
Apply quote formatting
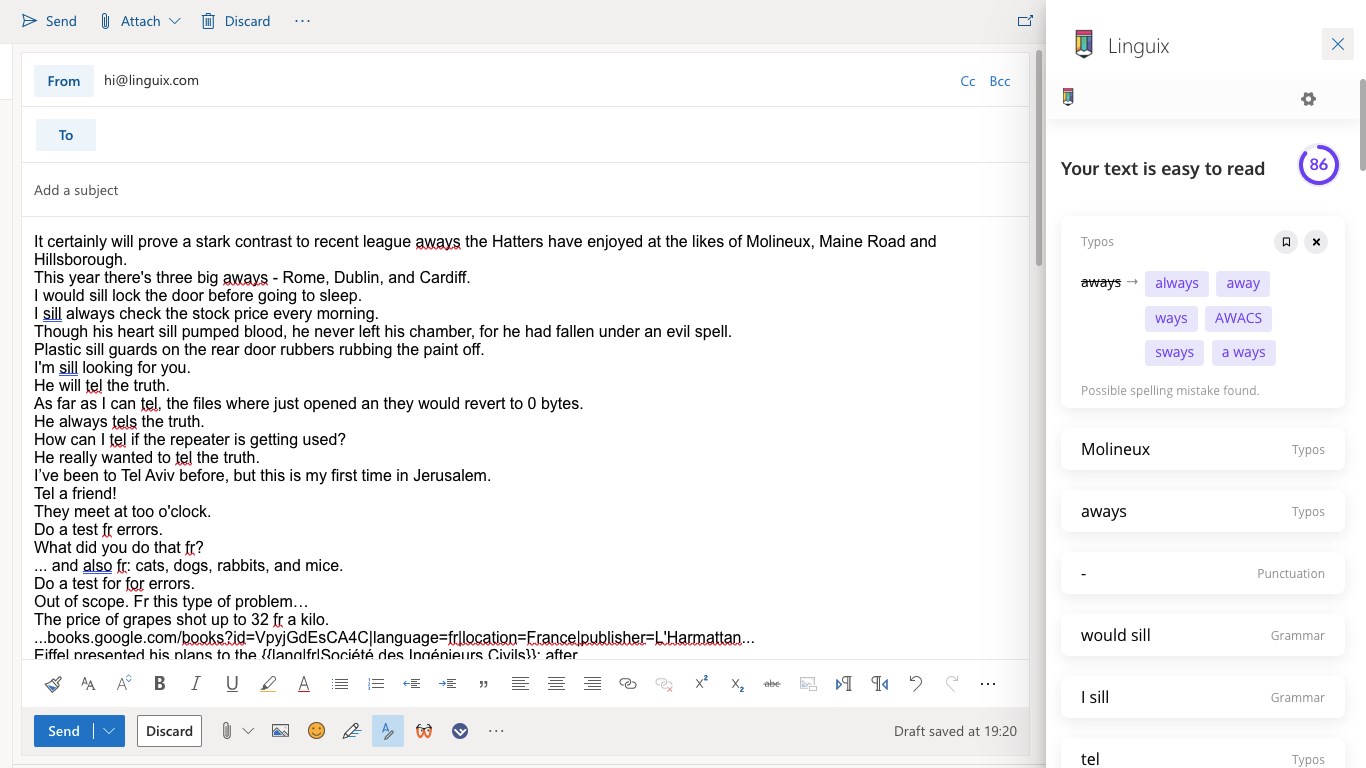(484, 684)
